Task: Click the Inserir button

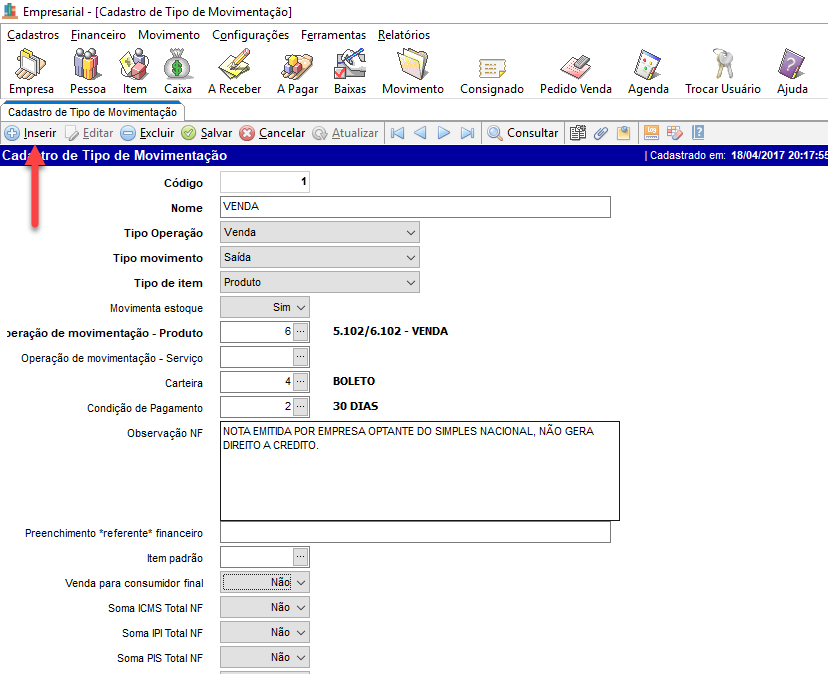Action: [x=31, y=133]
